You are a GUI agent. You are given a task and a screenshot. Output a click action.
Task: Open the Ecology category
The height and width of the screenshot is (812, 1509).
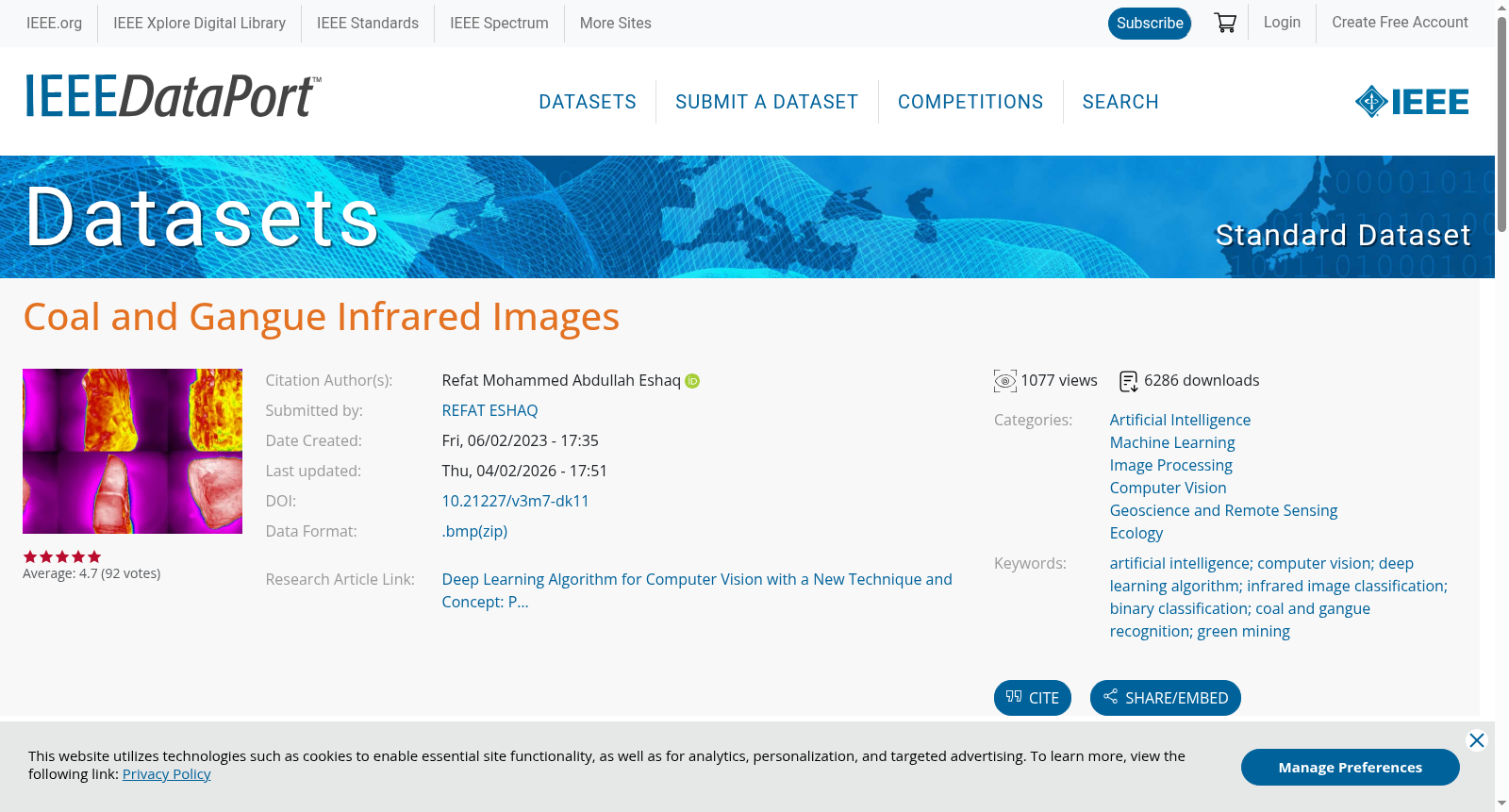click(x=1136, y=533)
